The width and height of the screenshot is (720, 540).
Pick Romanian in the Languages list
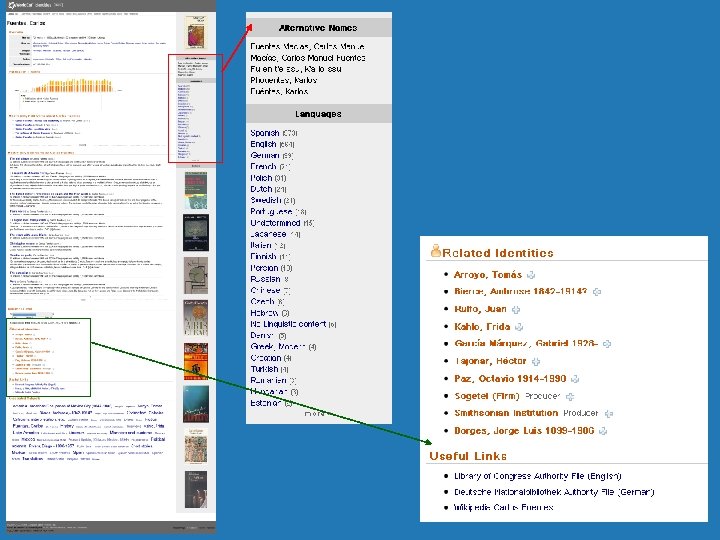[x=268, y=380]
